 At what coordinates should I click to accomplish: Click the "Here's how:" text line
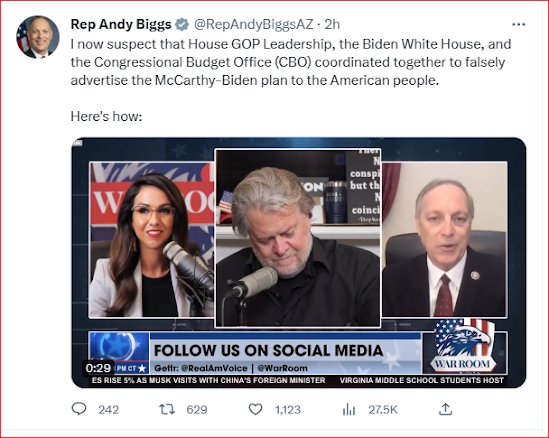coord(106,116)
